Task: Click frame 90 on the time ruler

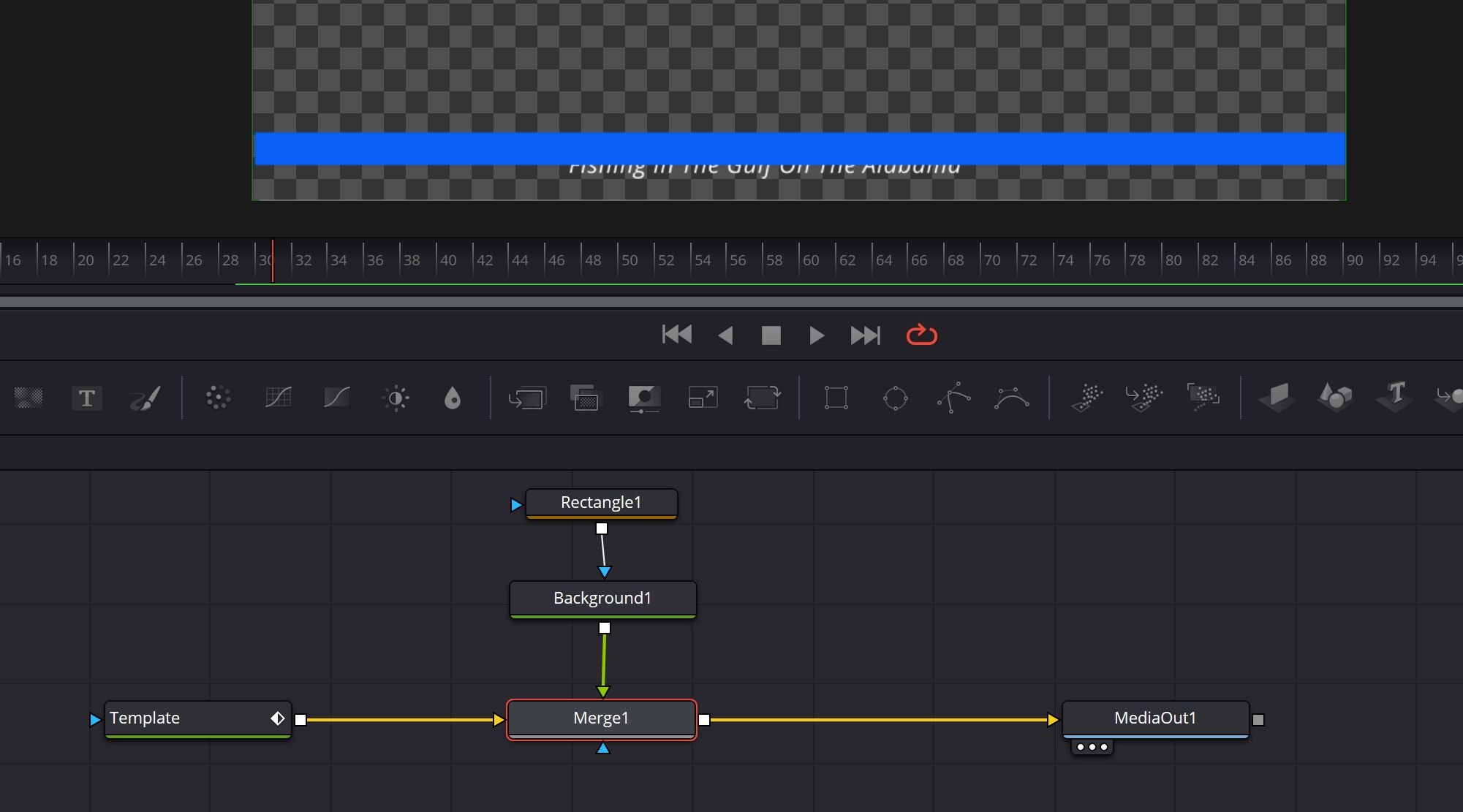Action: [1355, 260]
